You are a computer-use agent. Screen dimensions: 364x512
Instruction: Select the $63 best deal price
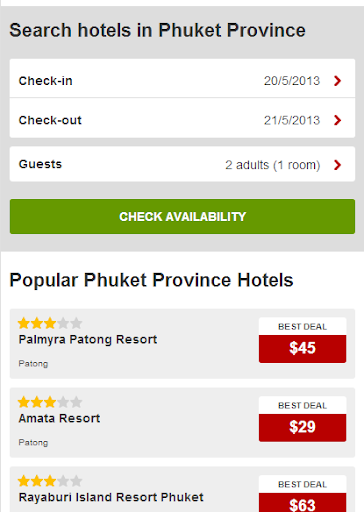tap(302, 503)
